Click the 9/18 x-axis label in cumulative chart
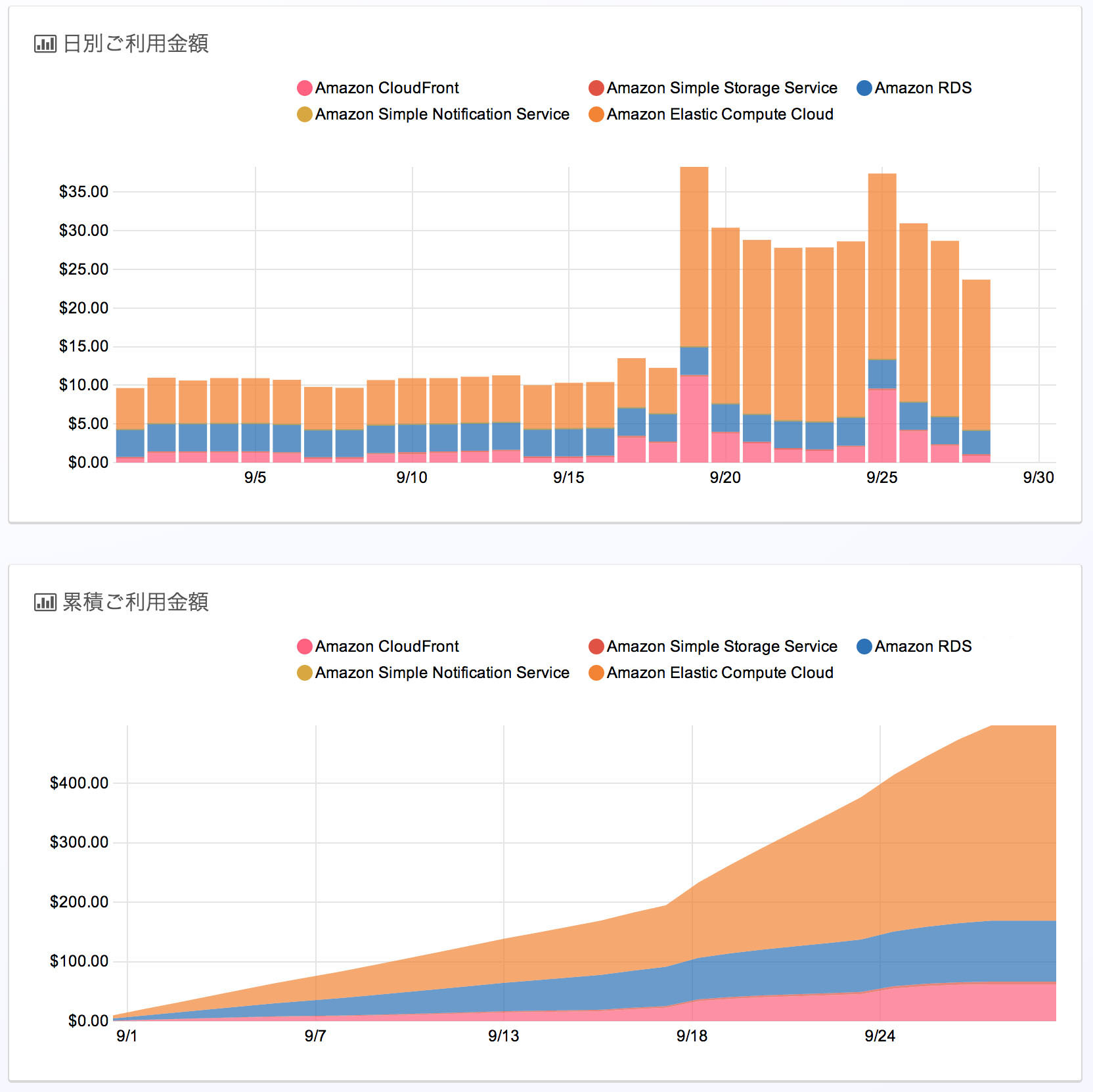This screenshot has height=1092, width=1093. (x=692, y=1036)
